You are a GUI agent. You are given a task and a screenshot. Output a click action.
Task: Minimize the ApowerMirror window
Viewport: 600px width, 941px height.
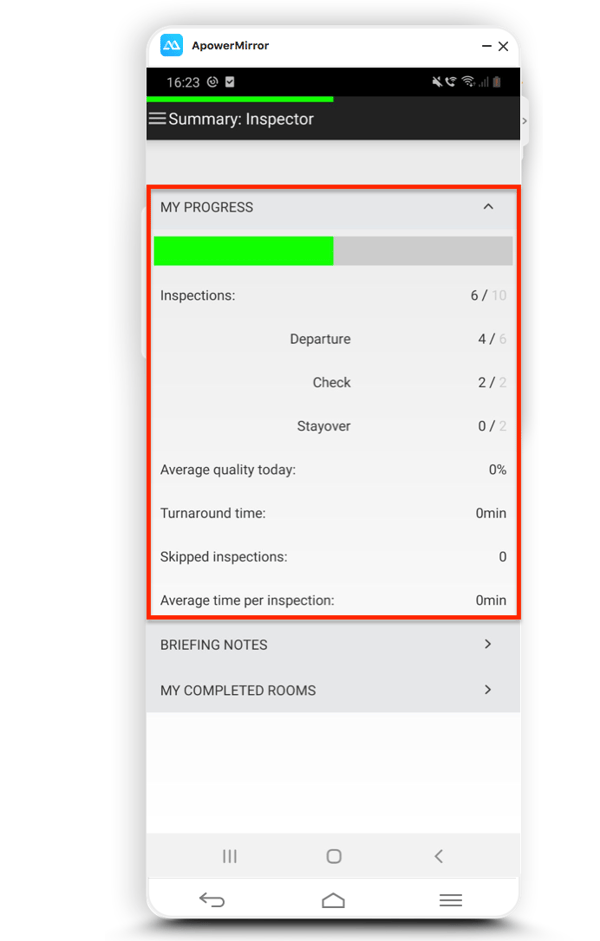click(487, 46)
